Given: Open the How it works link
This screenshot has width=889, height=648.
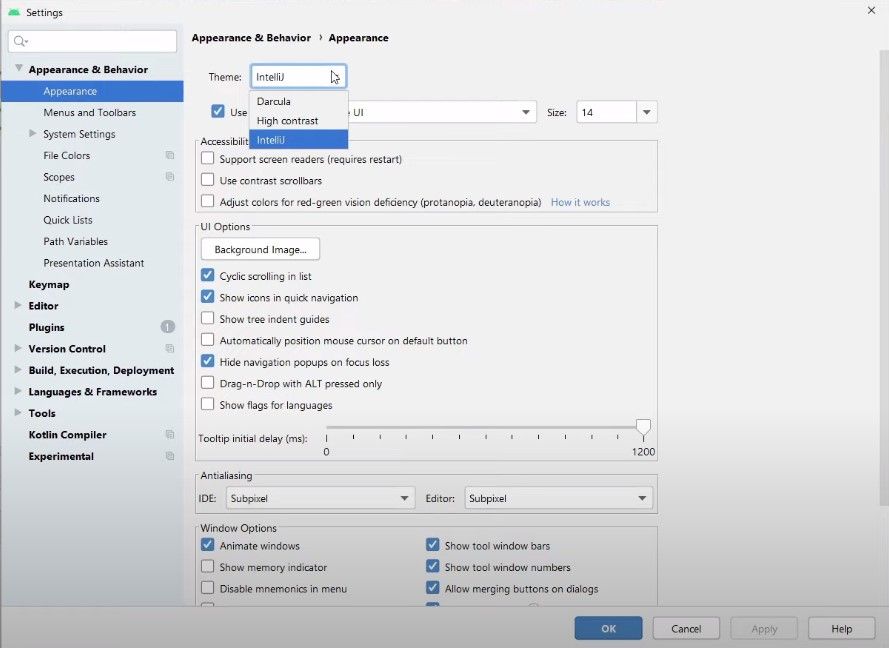Looking at the screenshot, I should [x=580, y=202].
